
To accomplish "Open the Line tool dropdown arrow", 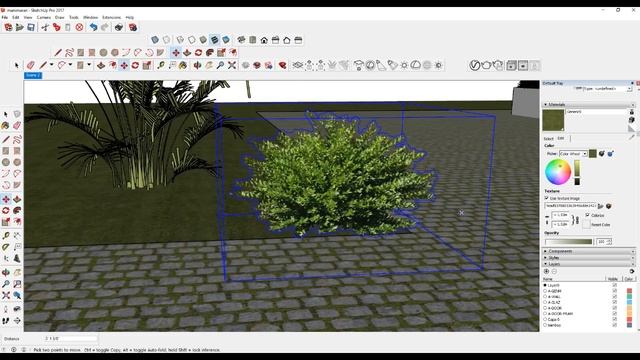I will point(51,65).
